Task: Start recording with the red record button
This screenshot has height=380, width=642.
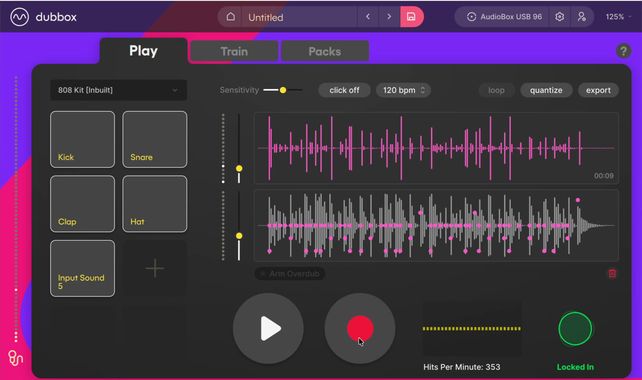Action: point(360,328)
